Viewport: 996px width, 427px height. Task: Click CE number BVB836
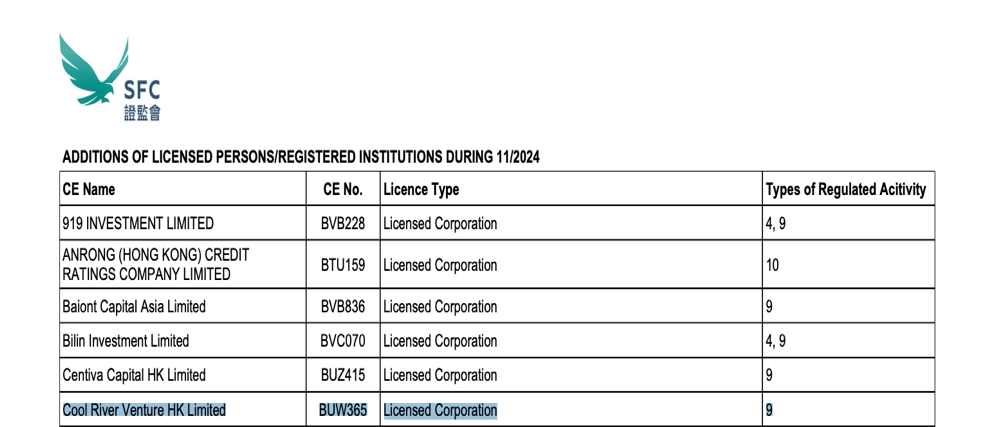pyautogui.click(x=343, y=307)
